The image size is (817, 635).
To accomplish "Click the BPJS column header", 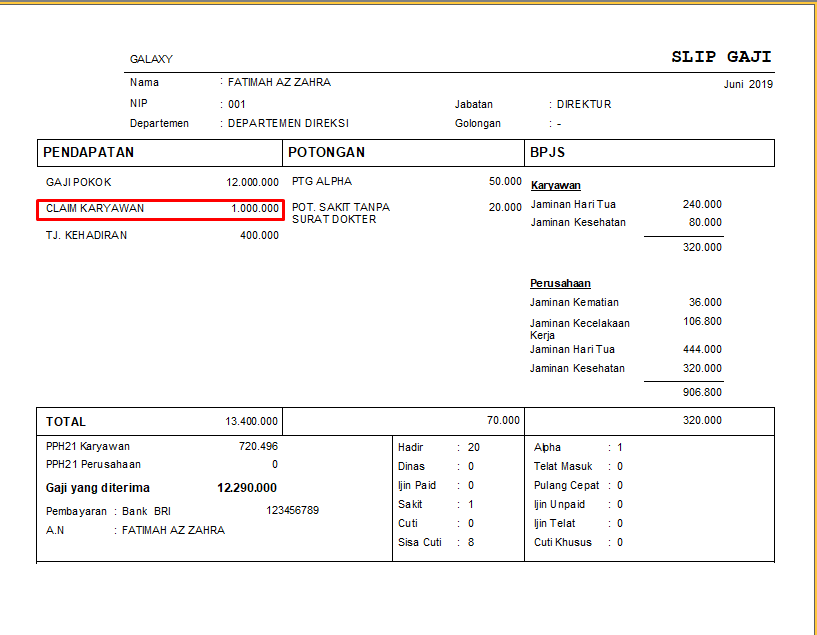I will (x=549, y=153).
